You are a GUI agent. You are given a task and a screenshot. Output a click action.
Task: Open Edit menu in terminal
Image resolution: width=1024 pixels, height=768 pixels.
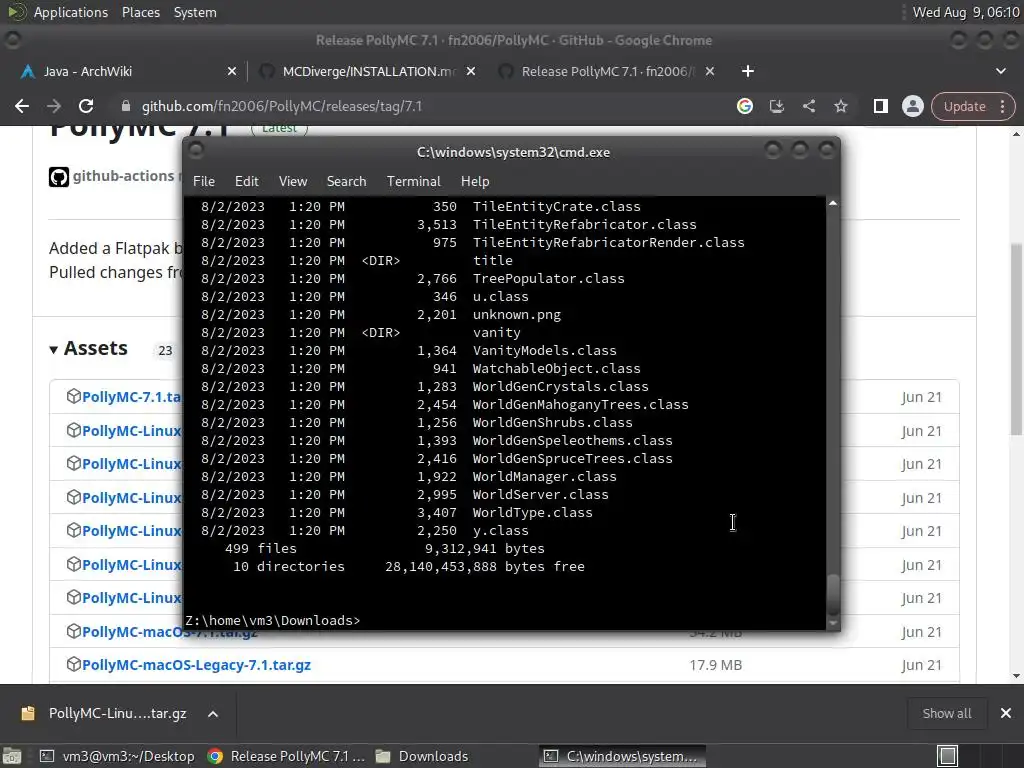(x=247, y=182)
